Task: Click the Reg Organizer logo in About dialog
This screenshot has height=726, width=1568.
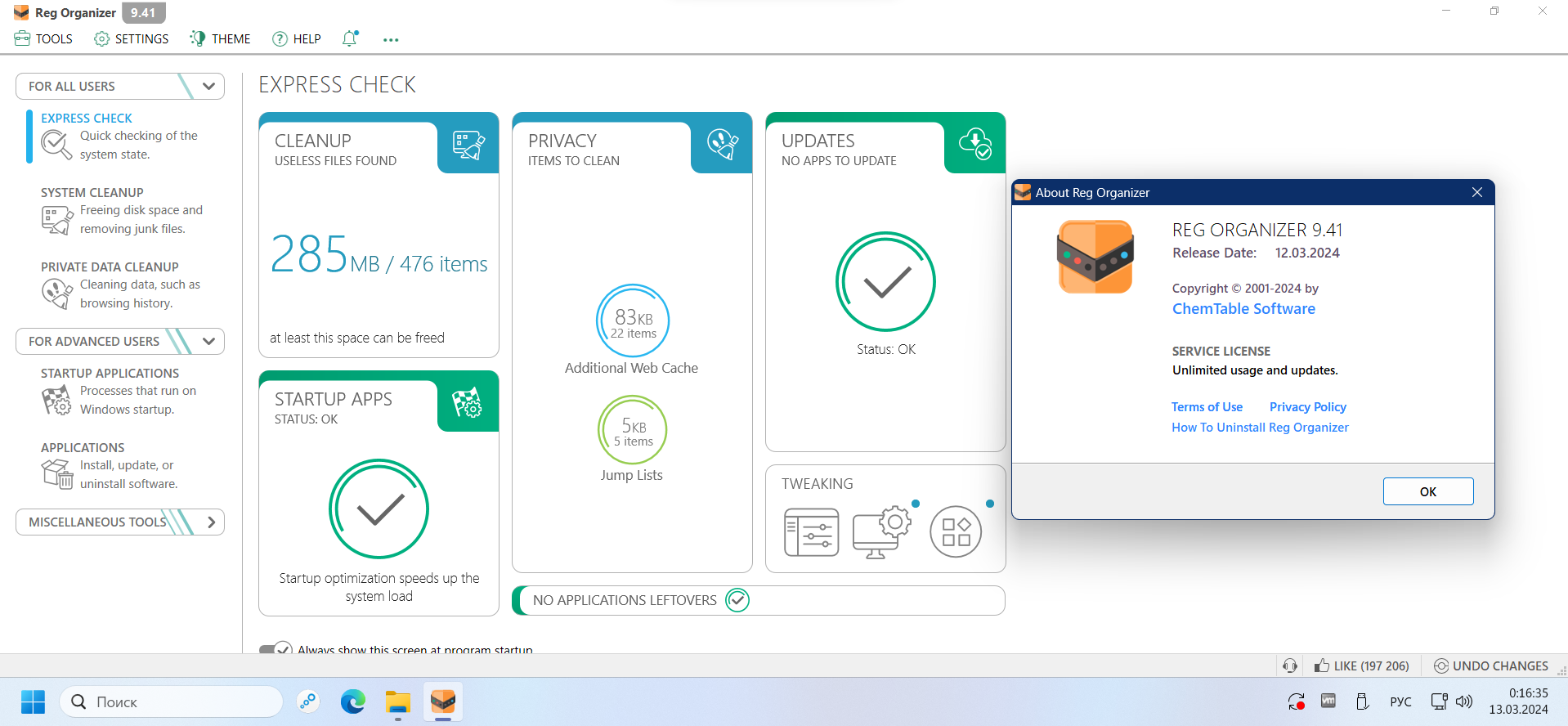Action: pyautogui.click(x=1095, y=257)
